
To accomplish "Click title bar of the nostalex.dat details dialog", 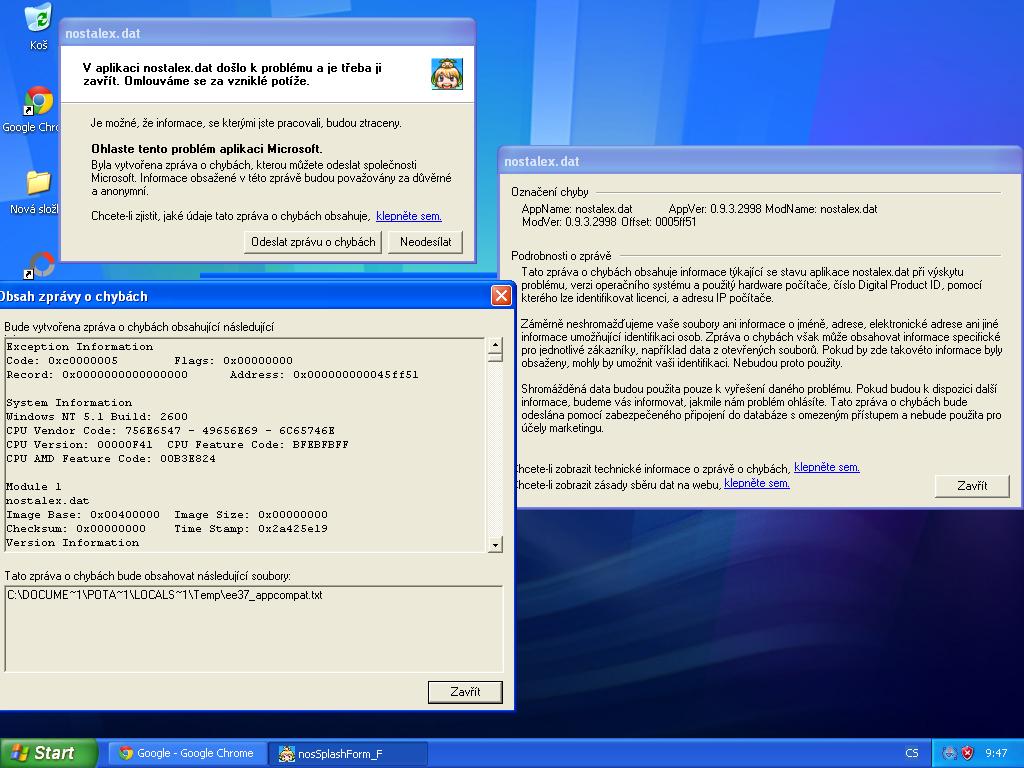I will 760,161.
